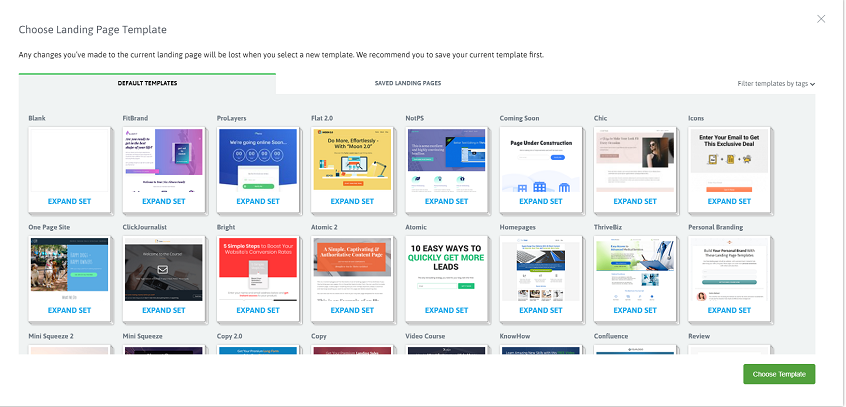
Task: Select the Icons template thumbnail
Action: pos(729,160)
